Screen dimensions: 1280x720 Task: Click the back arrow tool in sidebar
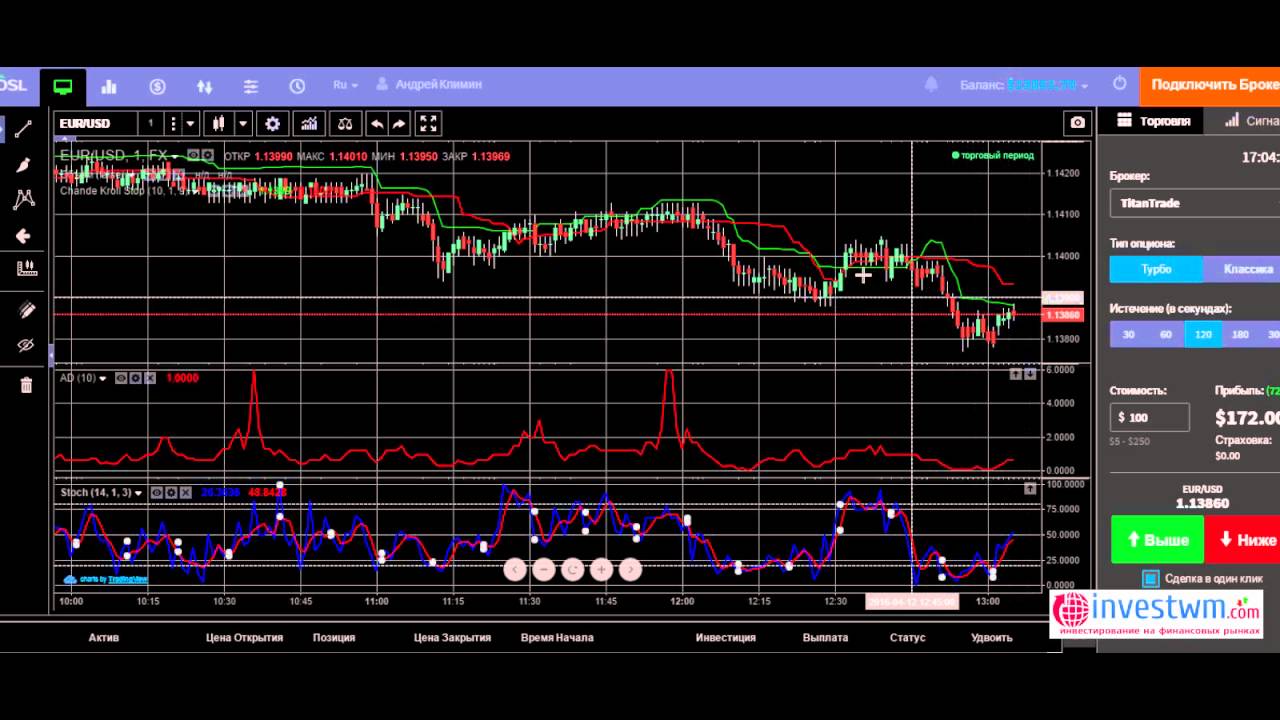tap(24, 236)
